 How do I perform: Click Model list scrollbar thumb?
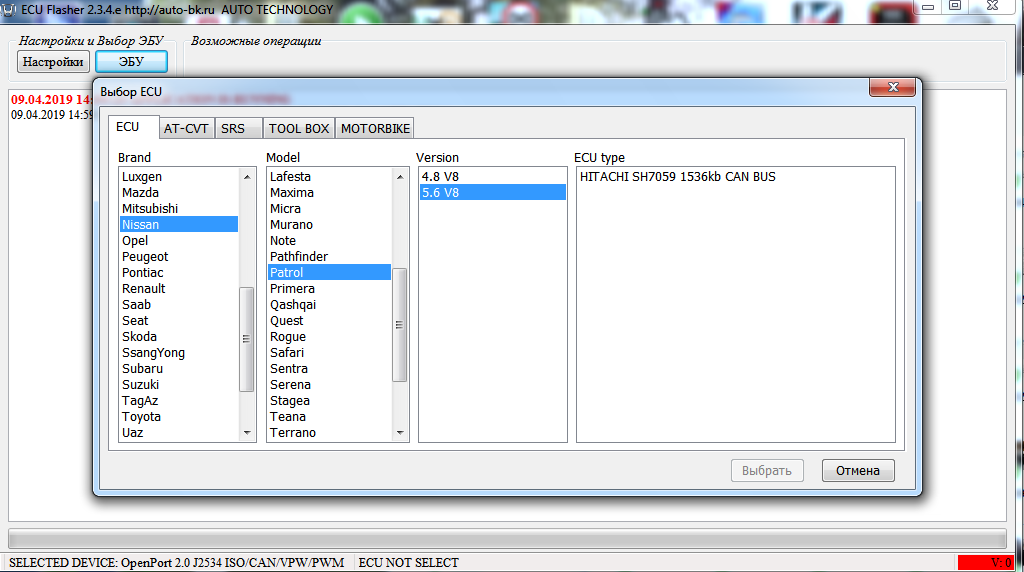pos(400,325)
